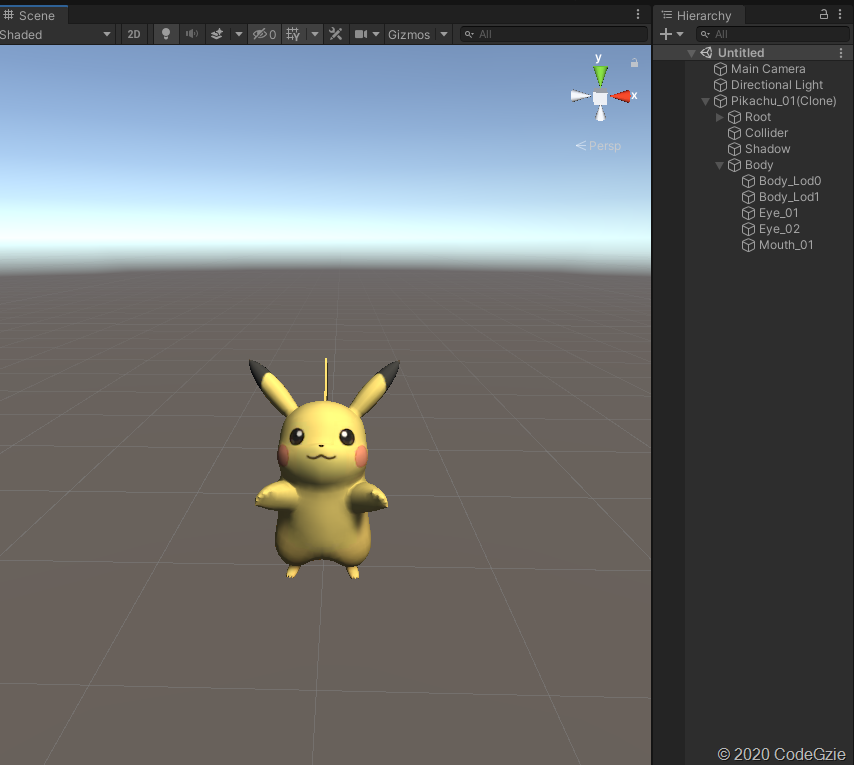
Task: Toggle 2D view mode
Action: (x=133, y=34)
